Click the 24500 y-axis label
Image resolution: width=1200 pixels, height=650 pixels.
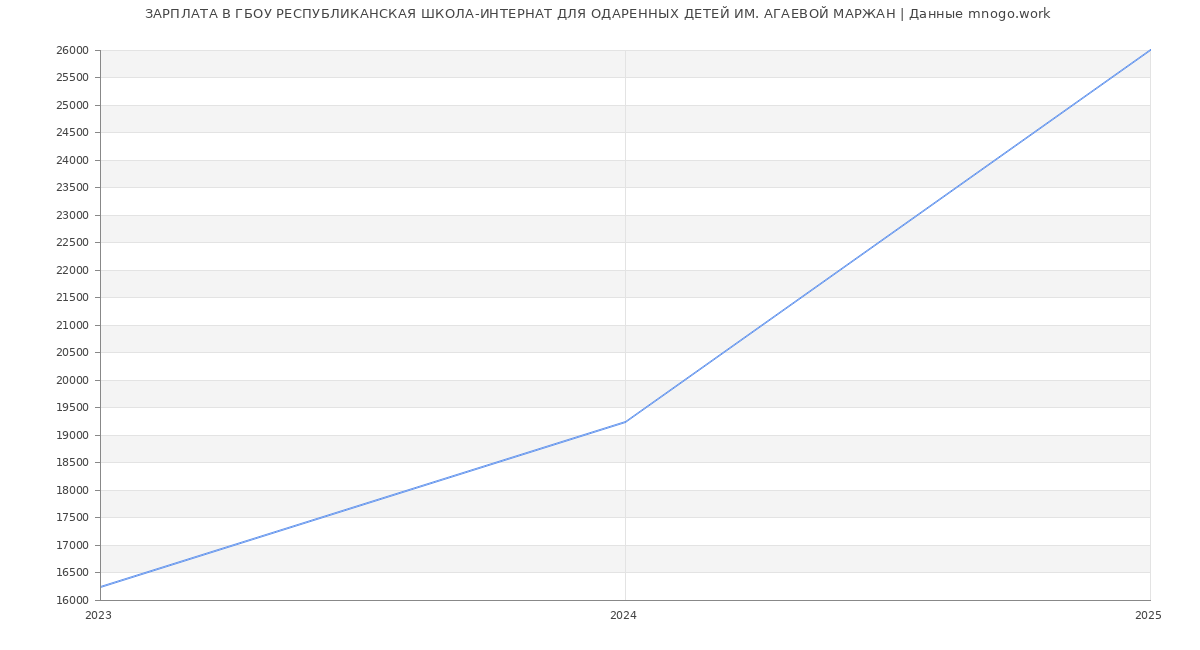point(74,133)
